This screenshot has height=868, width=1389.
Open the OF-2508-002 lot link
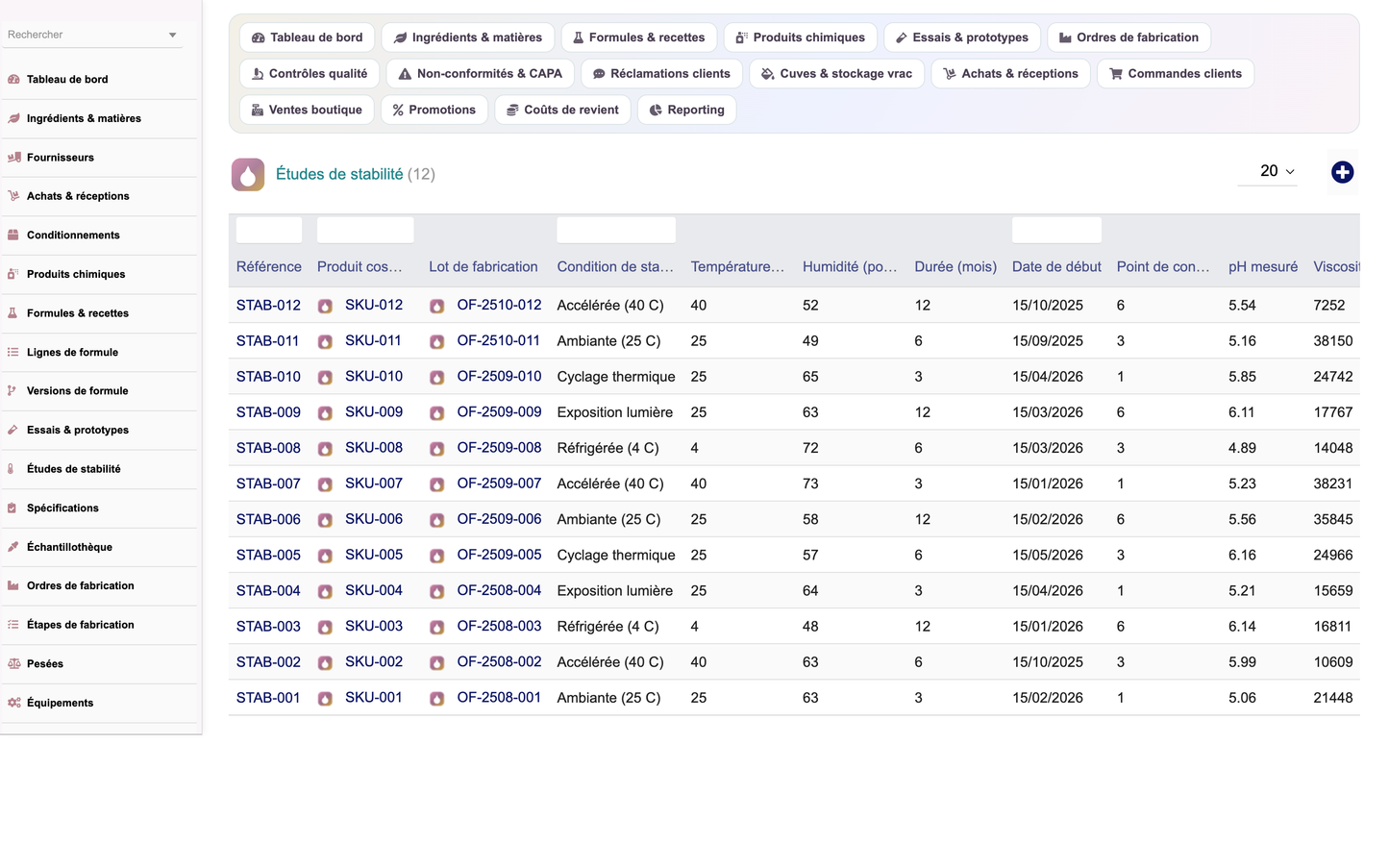point(499,662)
